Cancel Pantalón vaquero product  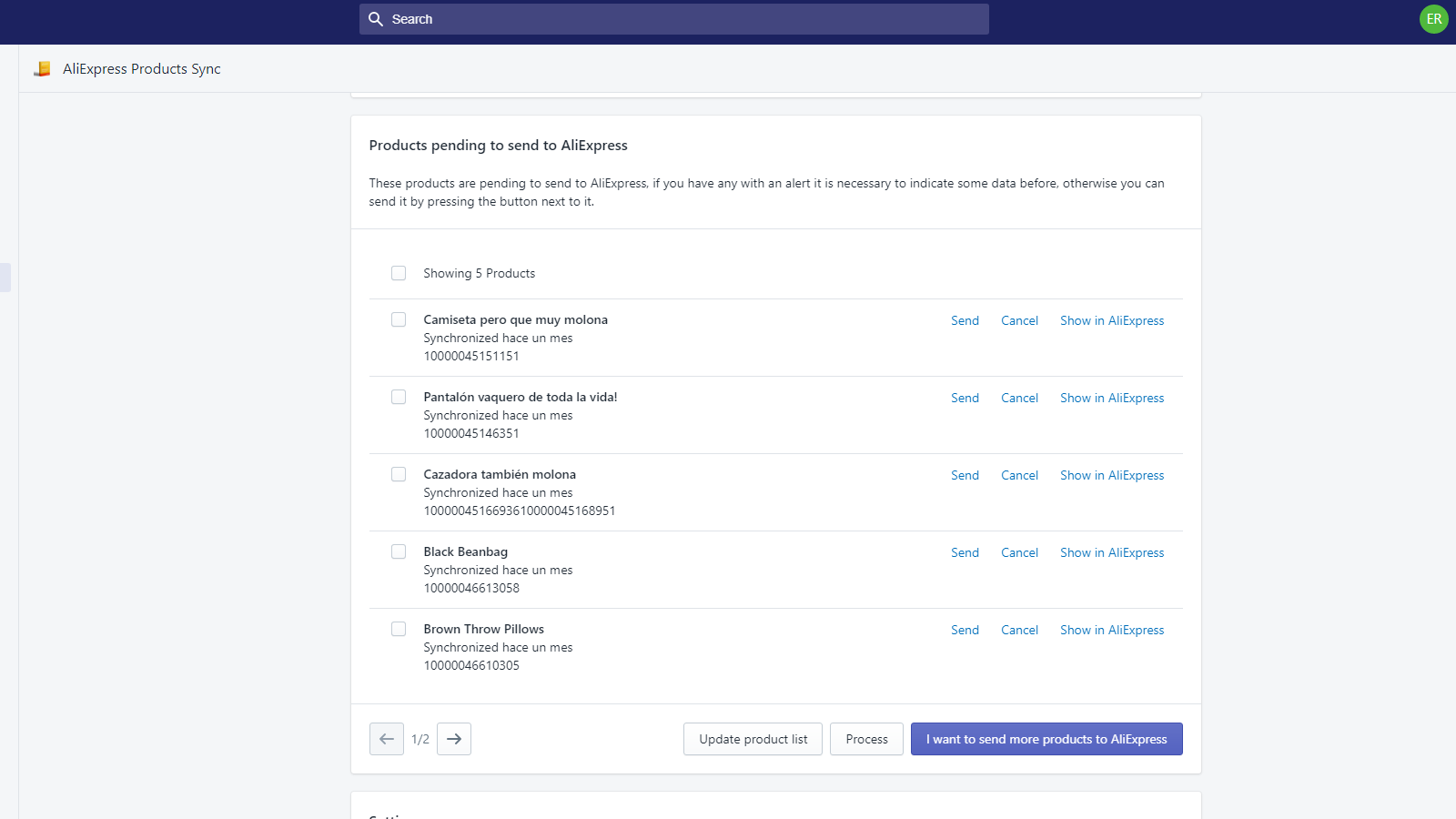1019,398
